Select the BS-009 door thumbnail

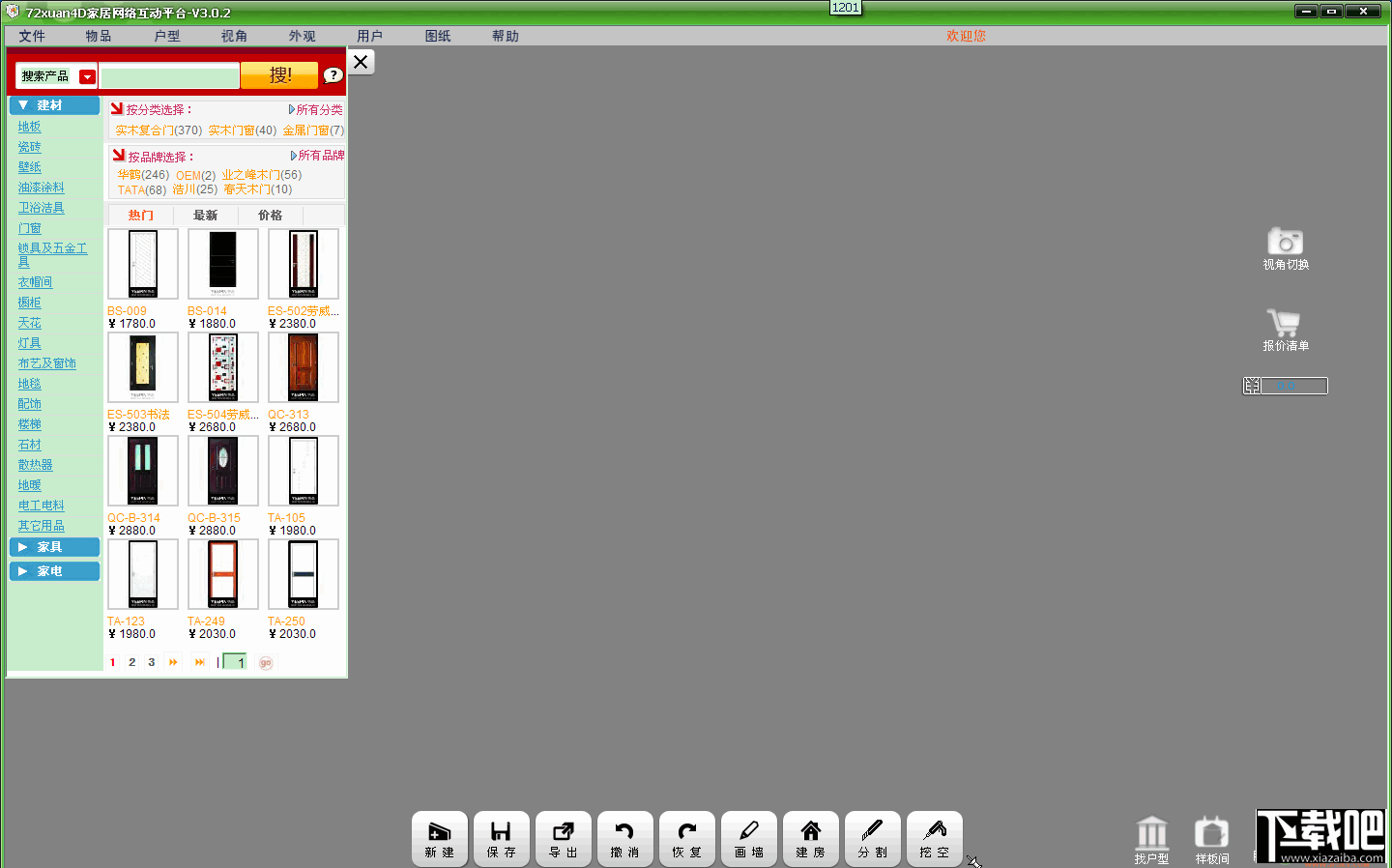[x=143, y=264]
